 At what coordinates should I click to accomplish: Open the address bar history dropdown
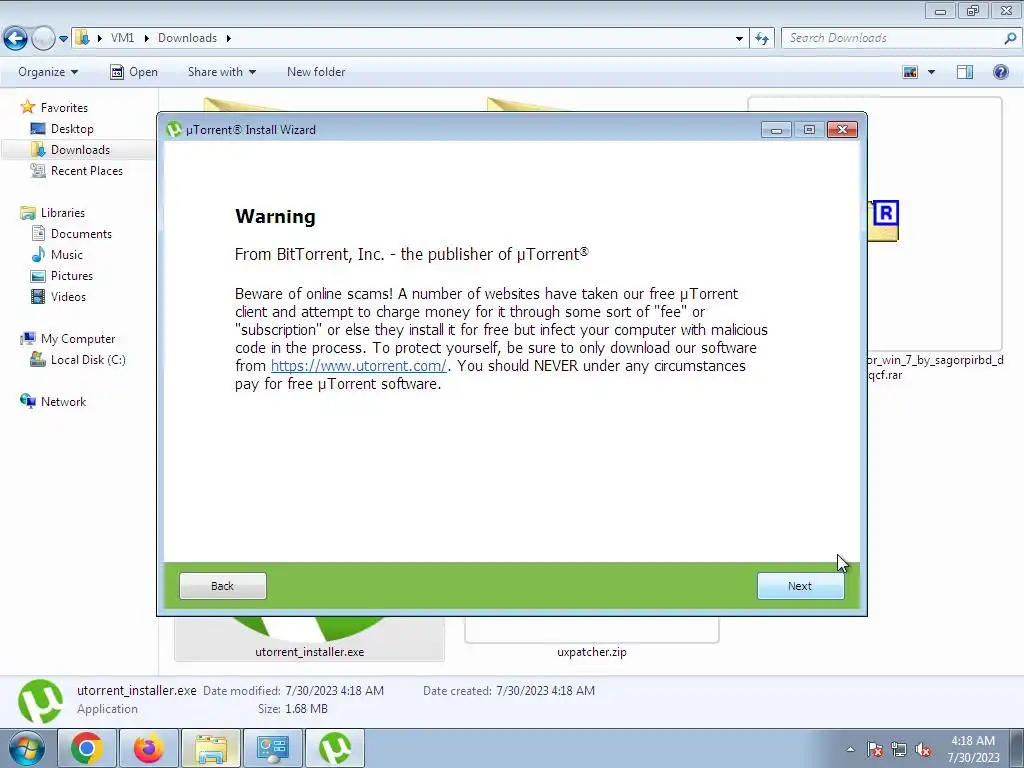click(739, 39)
